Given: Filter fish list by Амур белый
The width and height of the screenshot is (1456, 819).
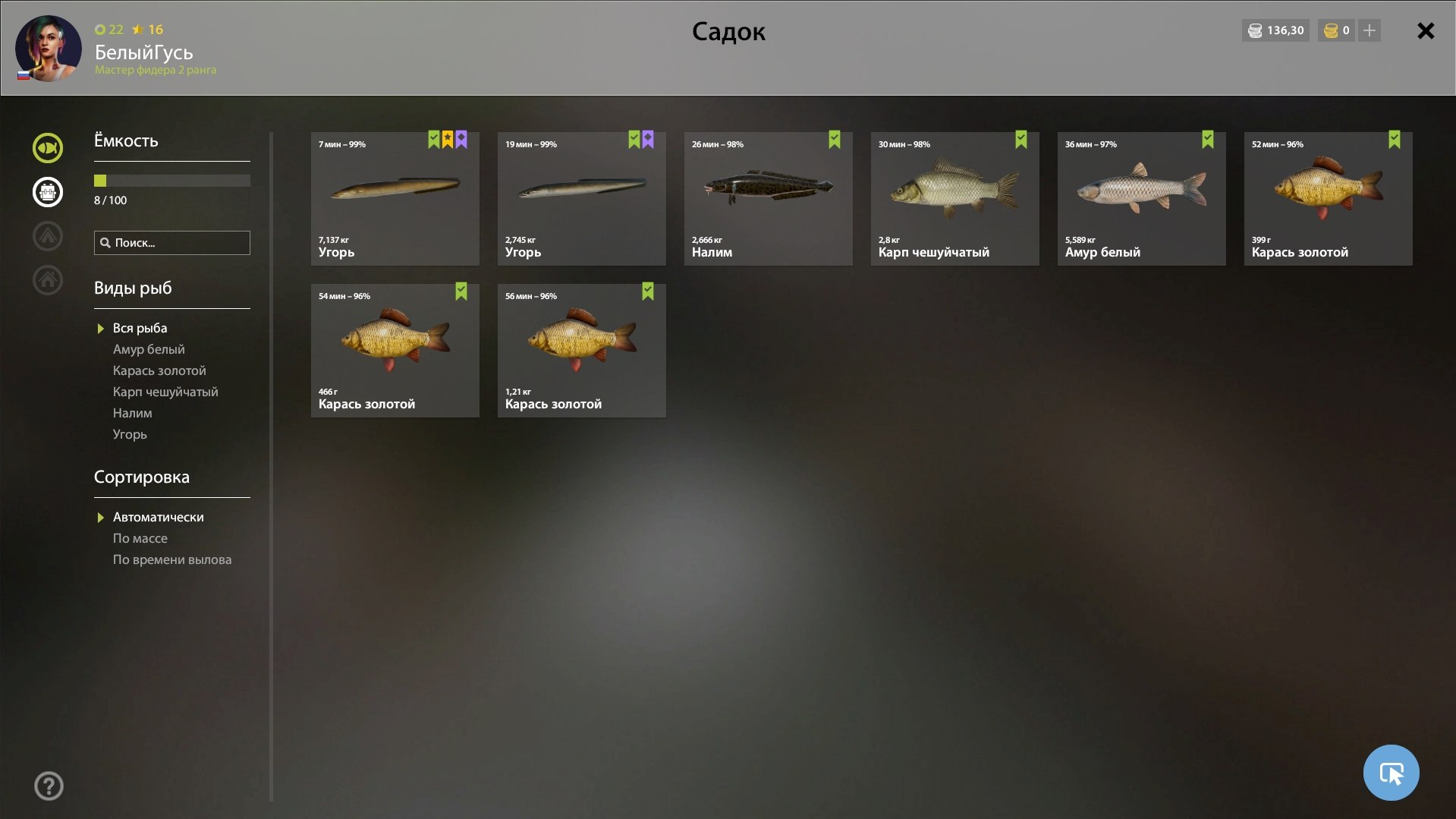Looking at the screenshot, I should point(149,349).
